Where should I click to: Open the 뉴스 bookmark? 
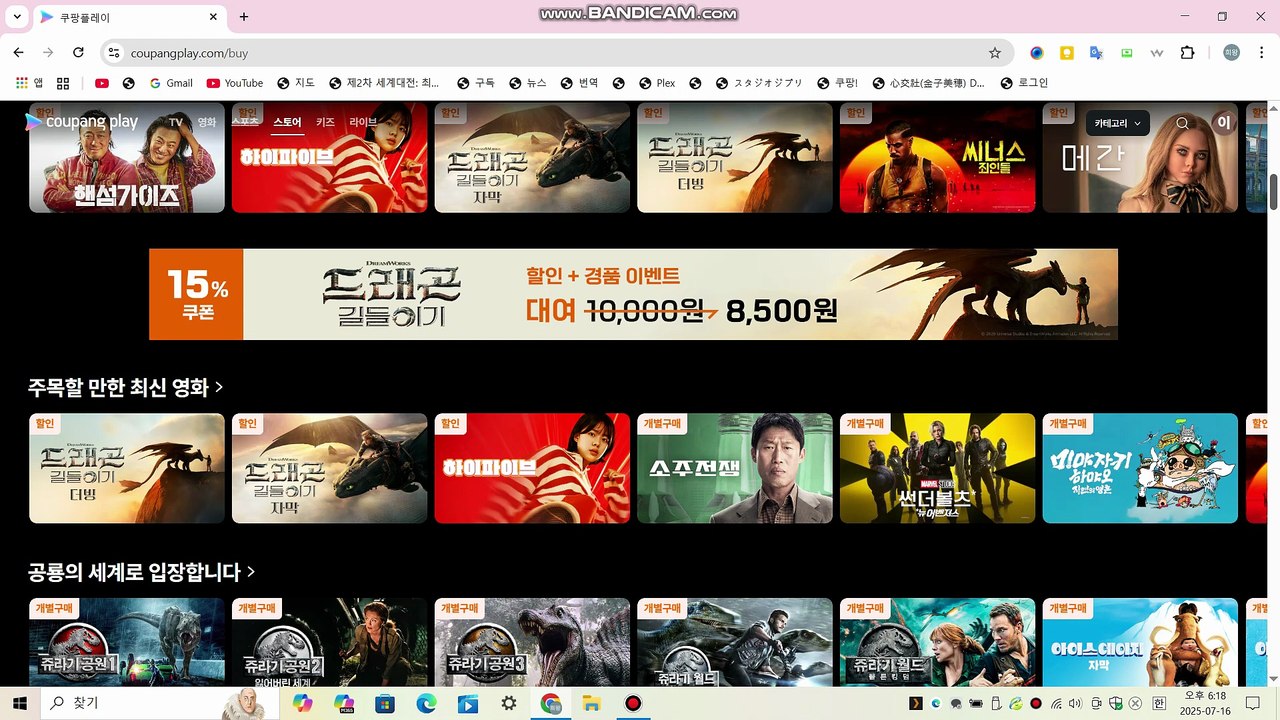[x=527, y=83]
